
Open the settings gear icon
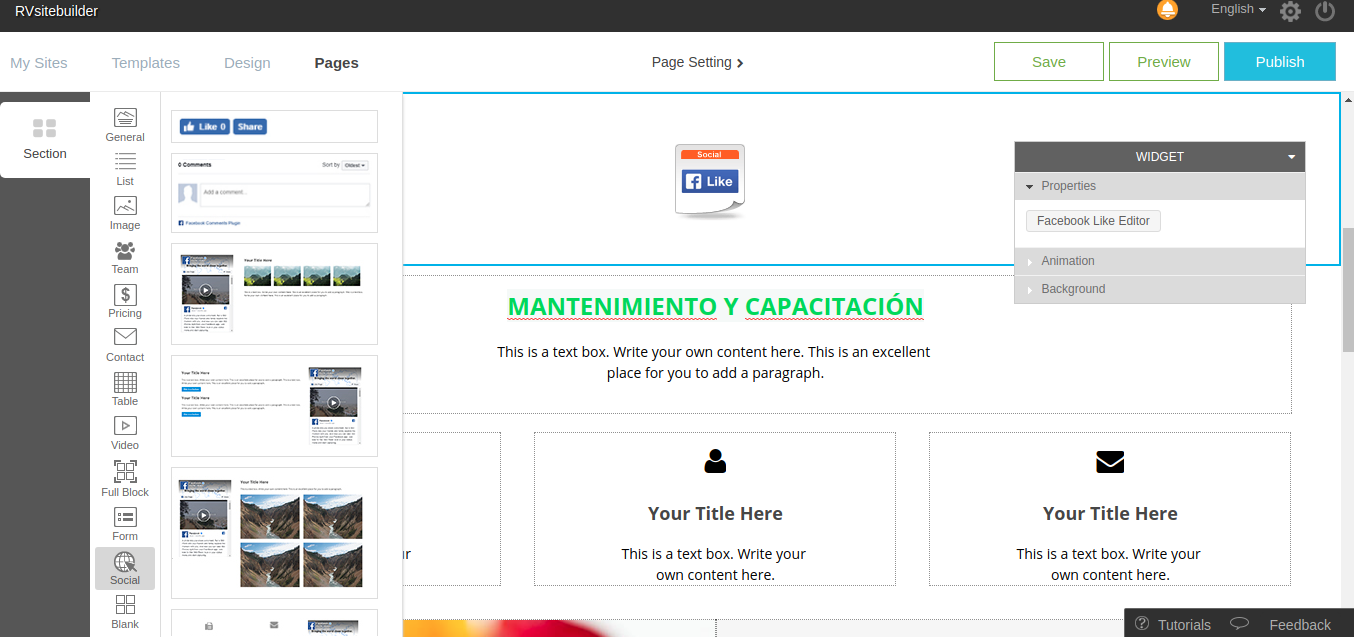(1291, 12)
